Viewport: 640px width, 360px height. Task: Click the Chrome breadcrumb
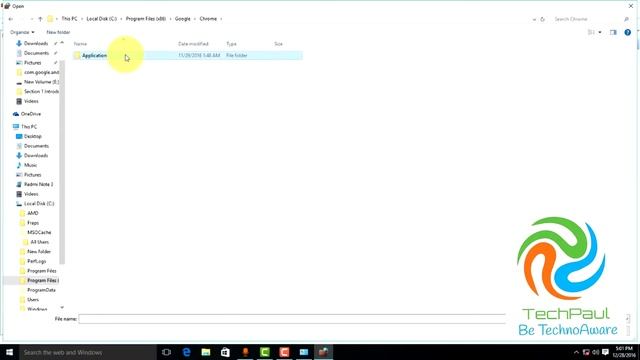tap(208, 19)
